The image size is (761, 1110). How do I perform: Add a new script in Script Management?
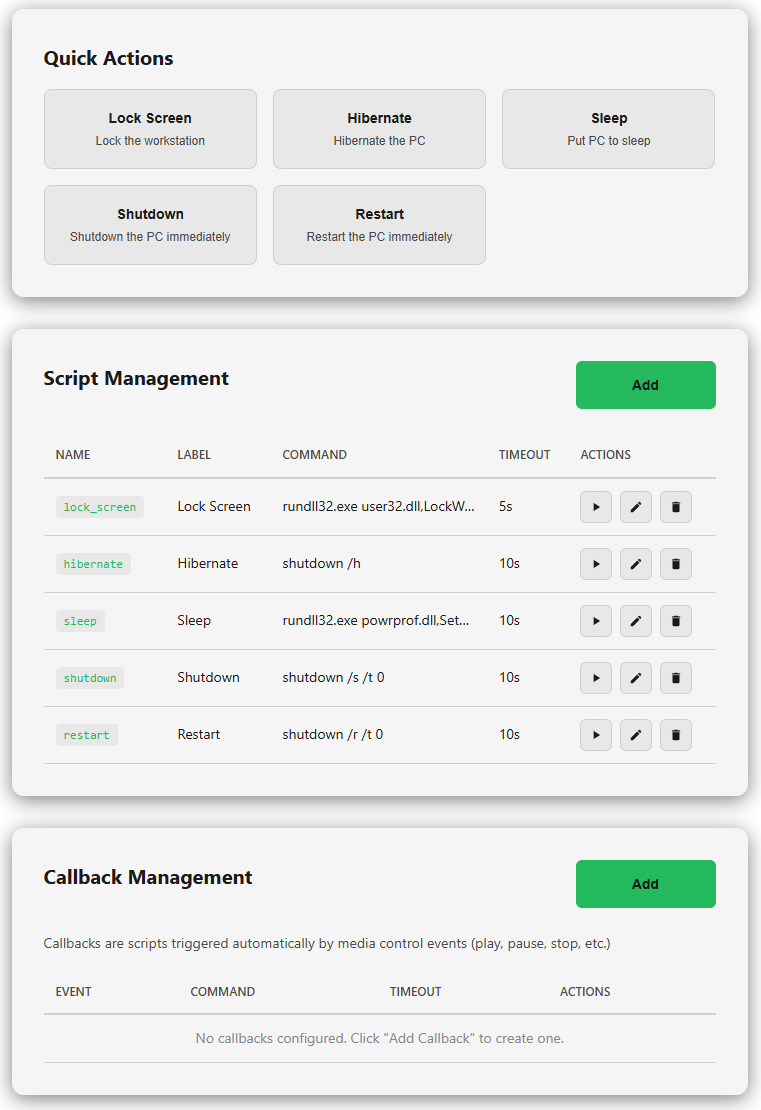click(x=645, y=385)
